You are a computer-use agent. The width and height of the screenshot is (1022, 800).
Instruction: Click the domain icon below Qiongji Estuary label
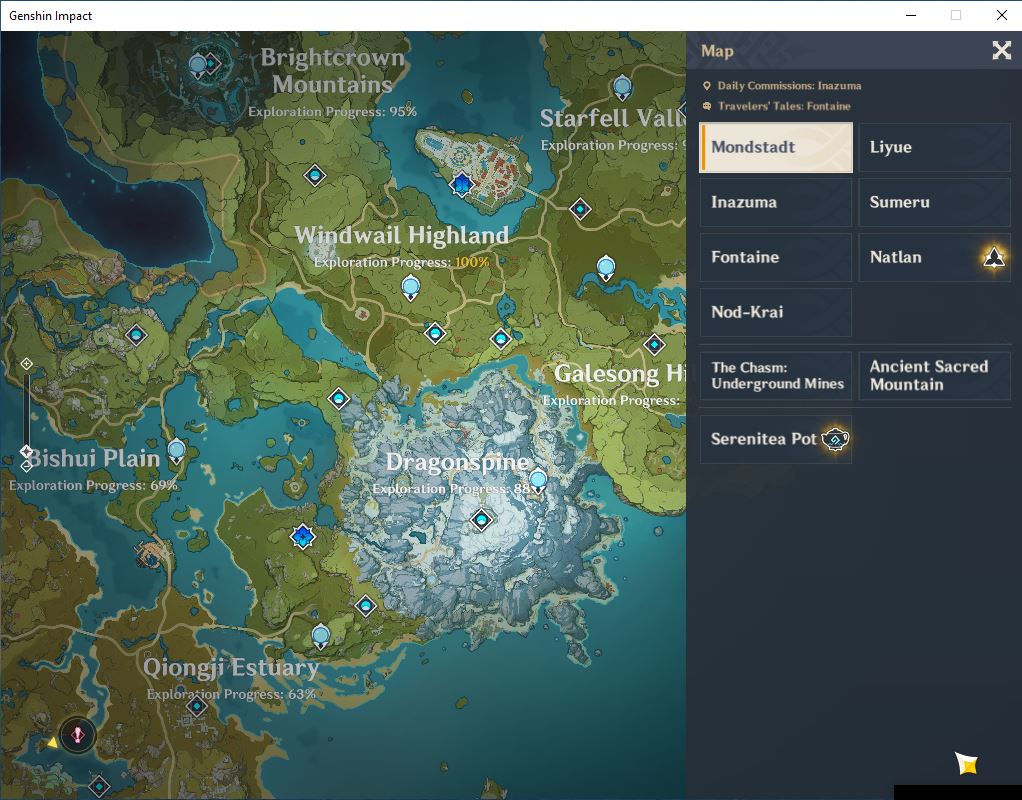pos(196,706)
